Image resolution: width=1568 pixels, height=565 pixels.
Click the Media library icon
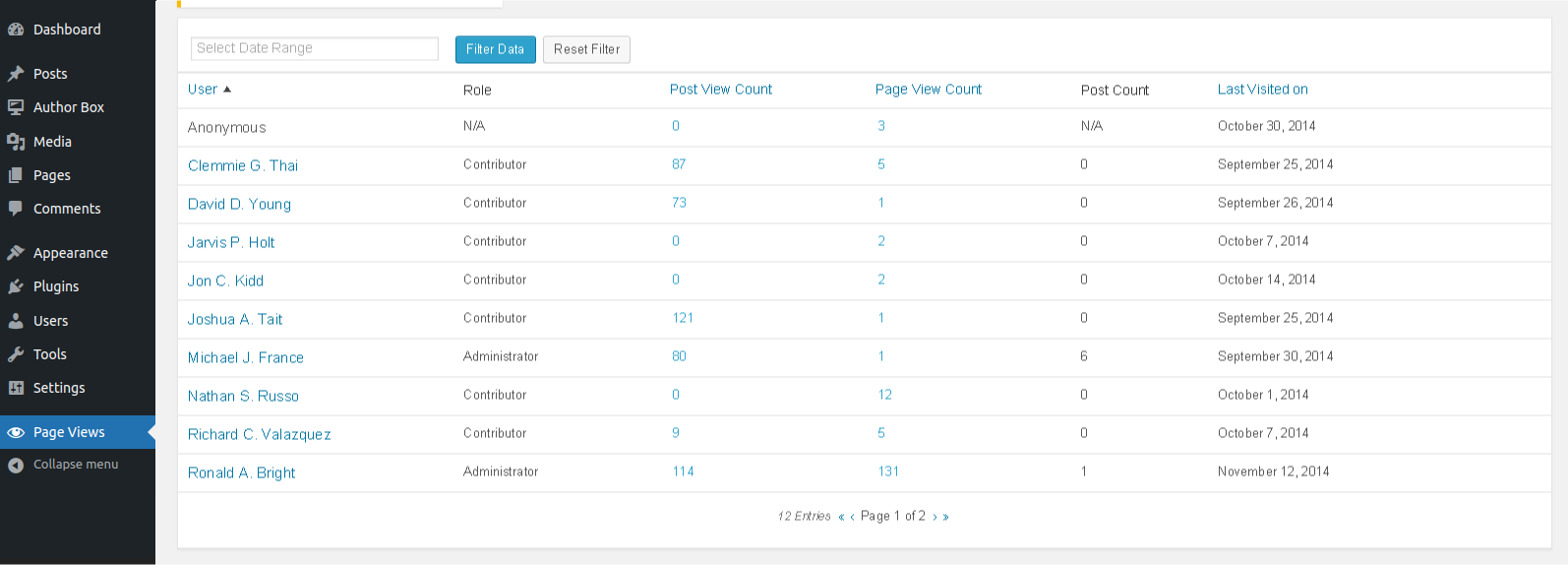click(16, 142)
